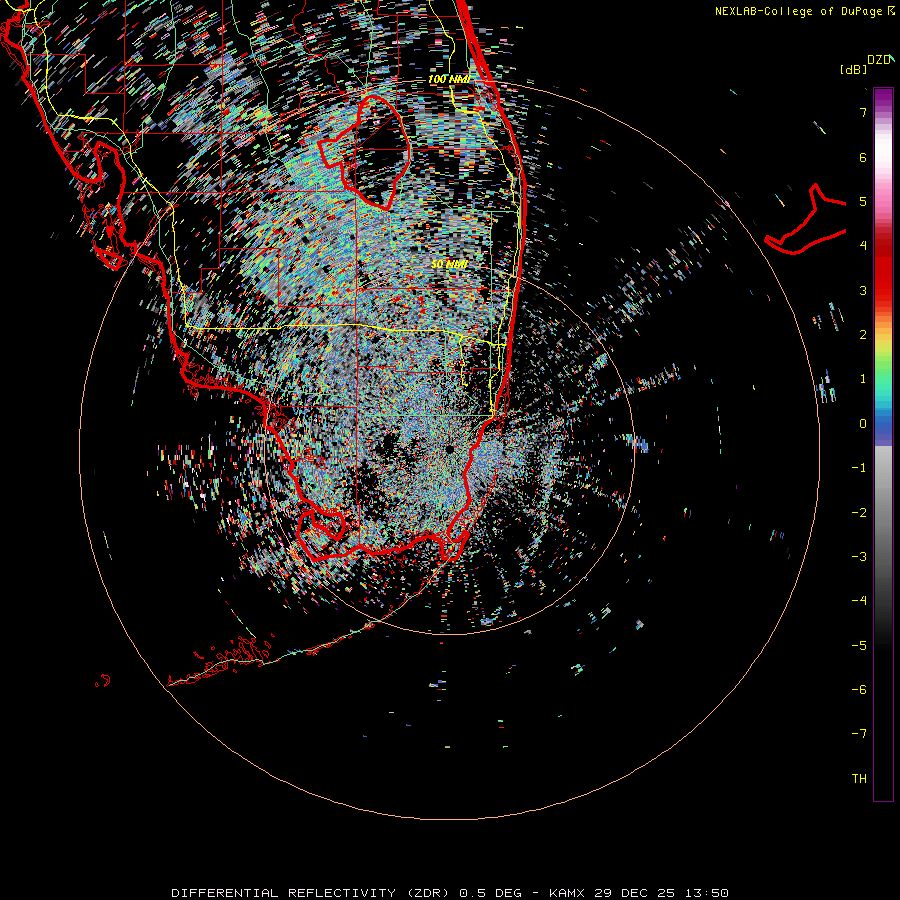Image resolution: width=900 pixels, height=900 pixels.
Task: Click the red island outline east of Florida
Action: pos(805,219)
